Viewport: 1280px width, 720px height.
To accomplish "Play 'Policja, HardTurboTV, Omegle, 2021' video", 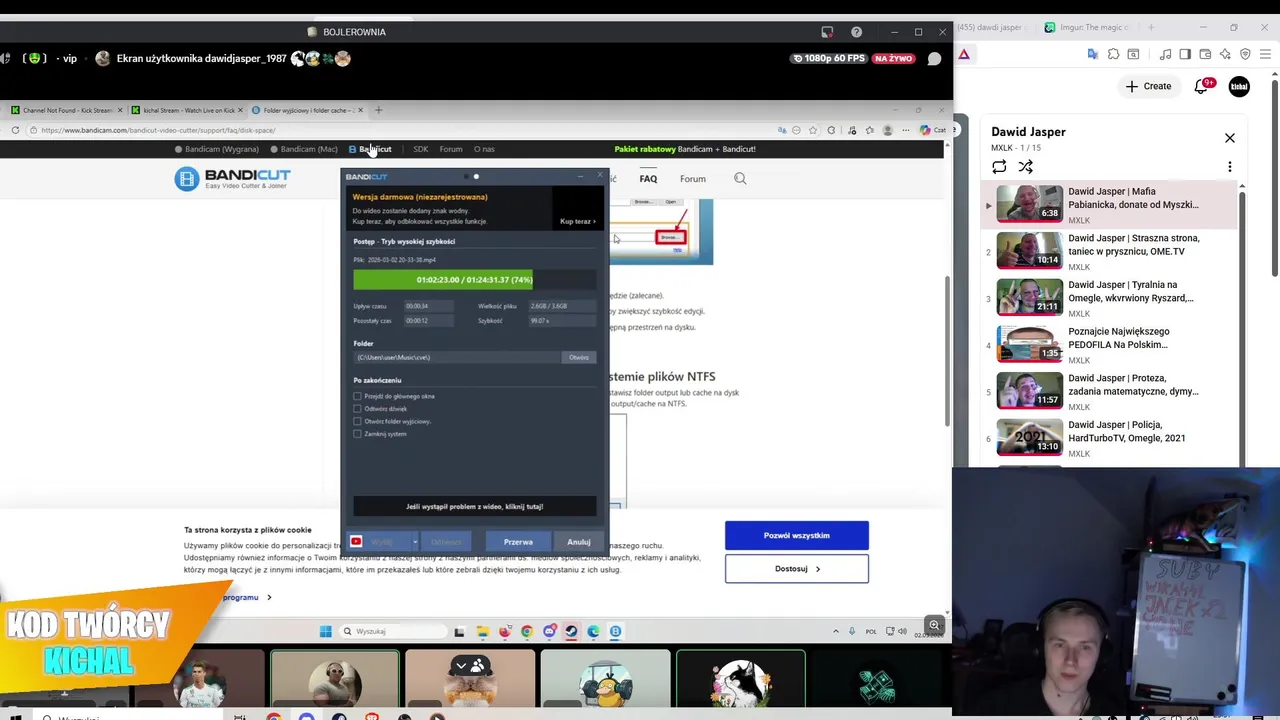I will coord(1110,438).
